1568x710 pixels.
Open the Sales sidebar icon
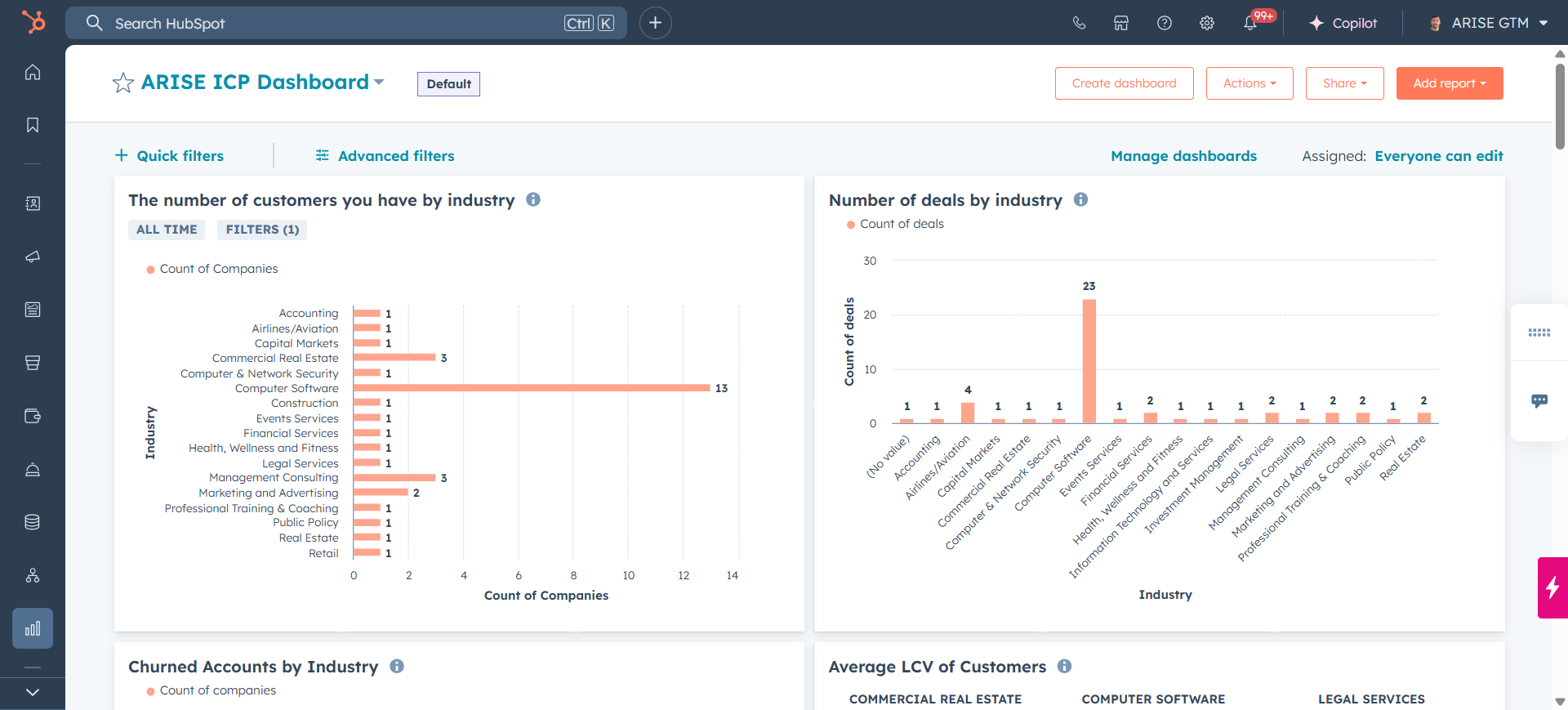(x=33, y=363)
